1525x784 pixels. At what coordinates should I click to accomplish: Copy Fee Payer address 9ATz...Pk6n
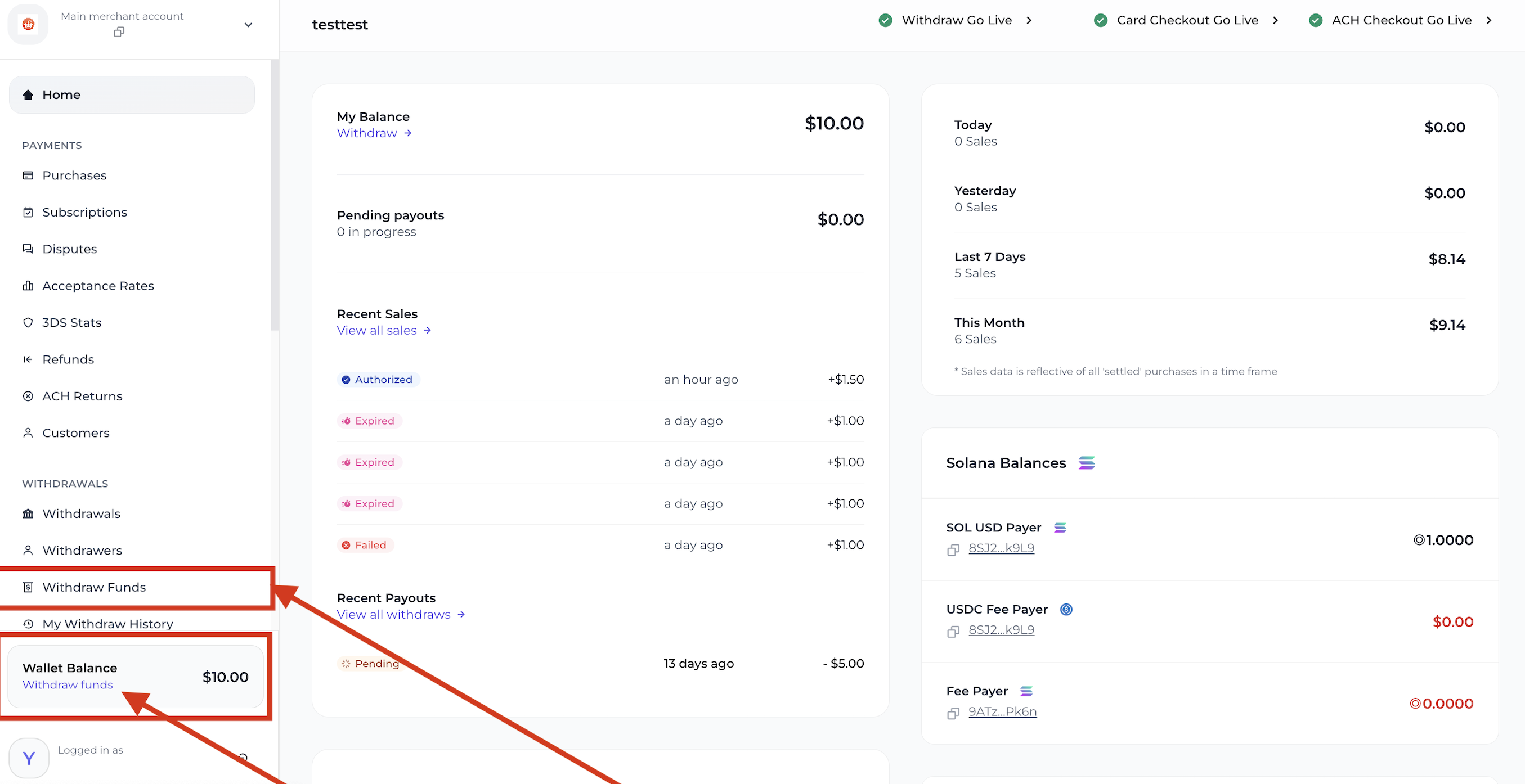(953, 713)
